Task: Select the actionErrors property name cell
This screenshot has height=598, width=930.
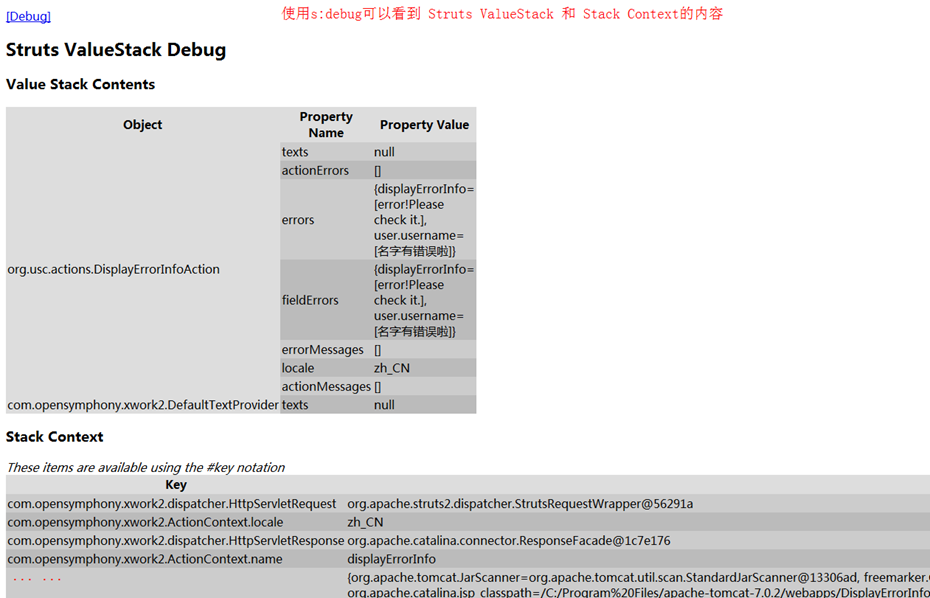Action: click(326, 170)
